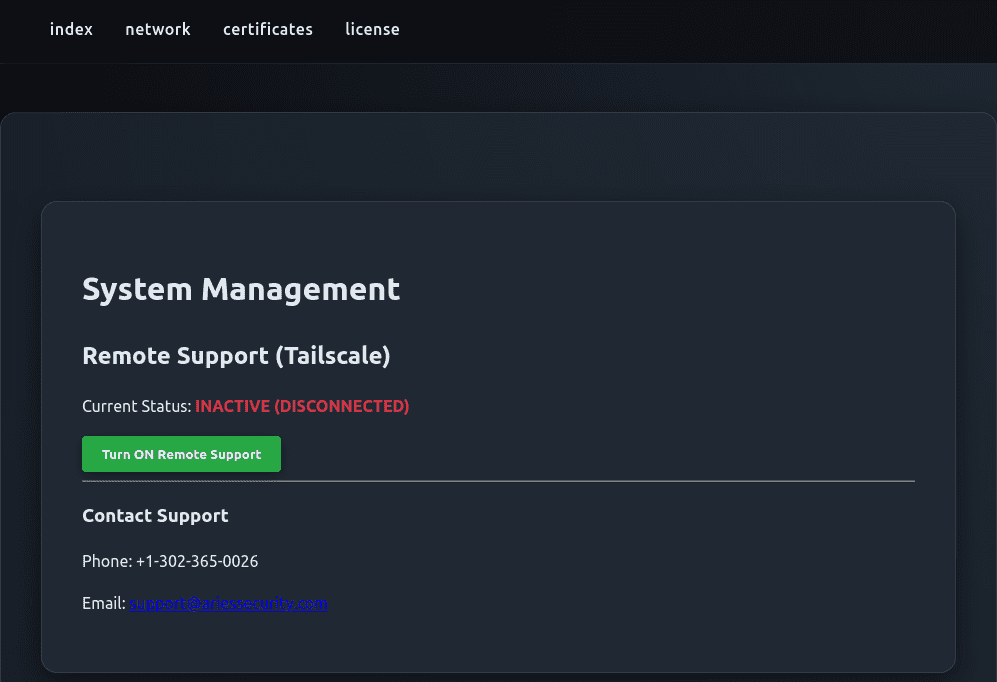The height and width of the screenshot is (682, 997).
Task: Click the Contact Support heading
Action: pos(155,516)
